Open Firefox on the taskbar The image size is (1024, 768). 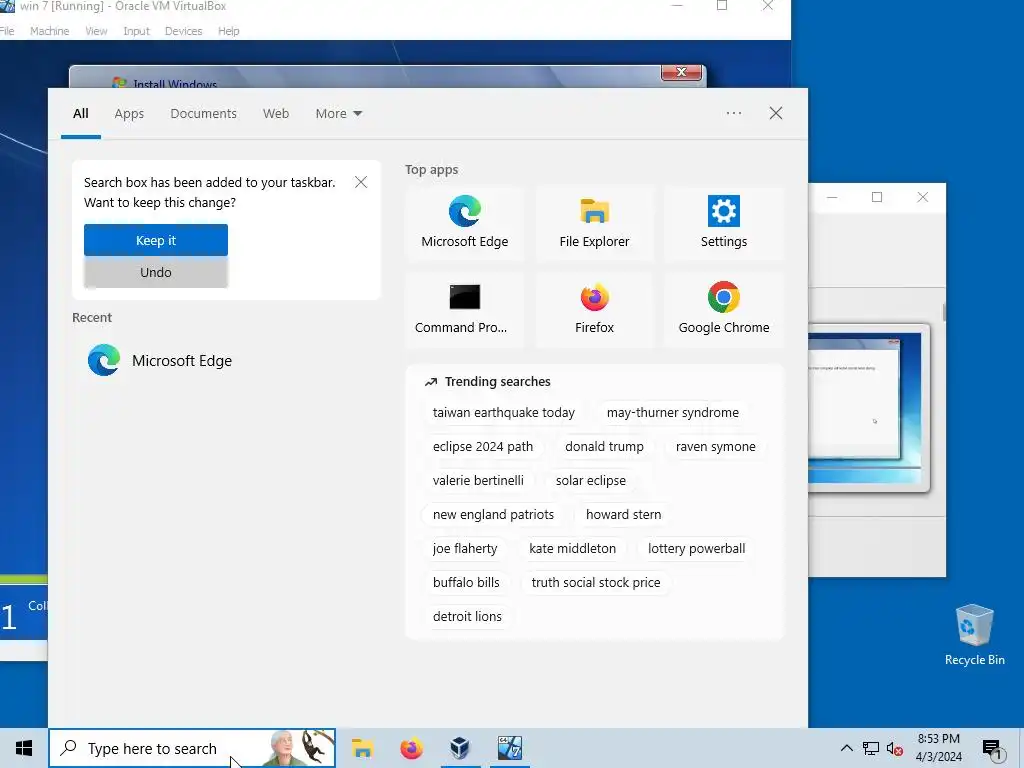(x=411, y=748)
